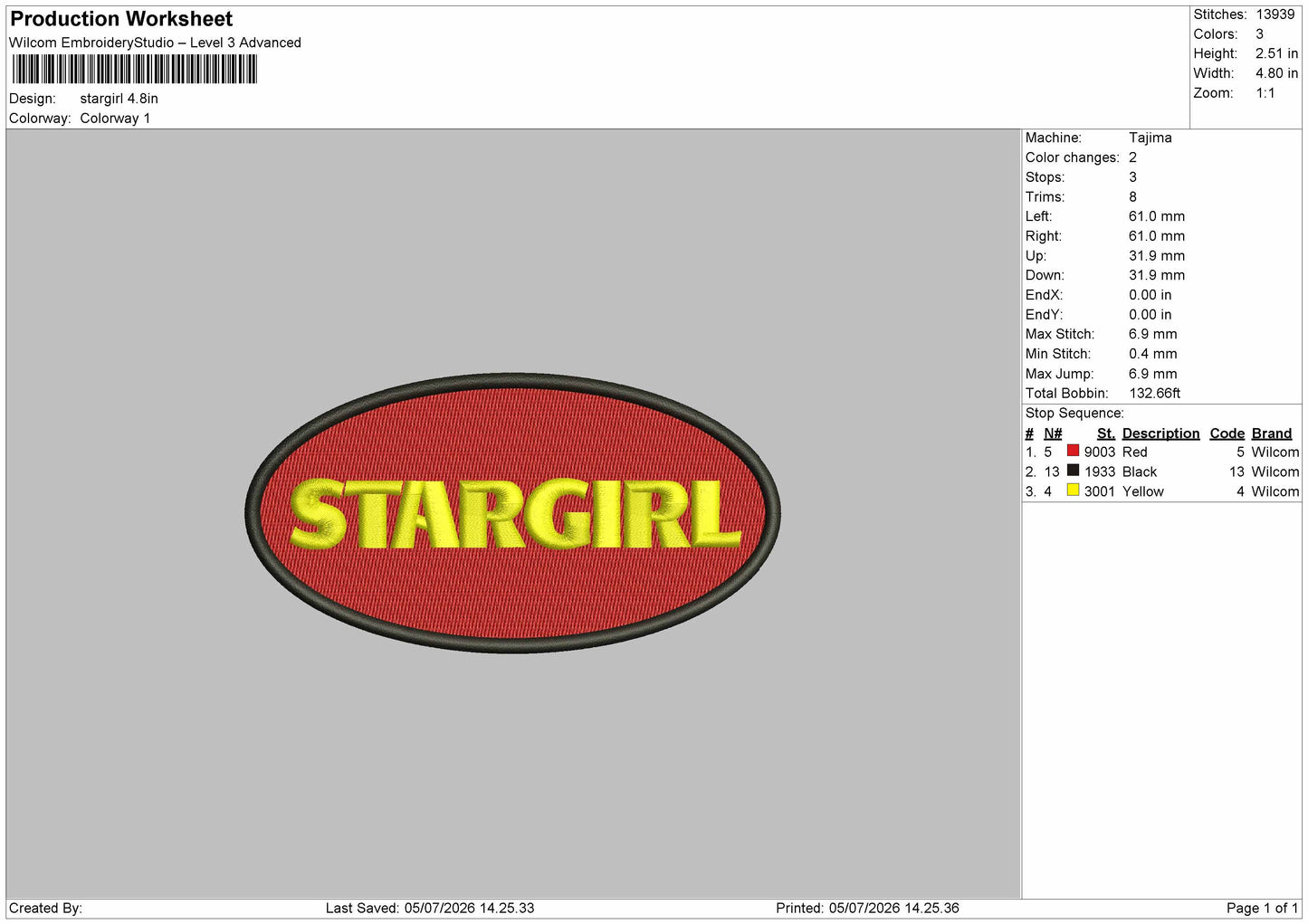Click the EndX value 0.00 in

pyautogui.click(x=1150, y=295)
